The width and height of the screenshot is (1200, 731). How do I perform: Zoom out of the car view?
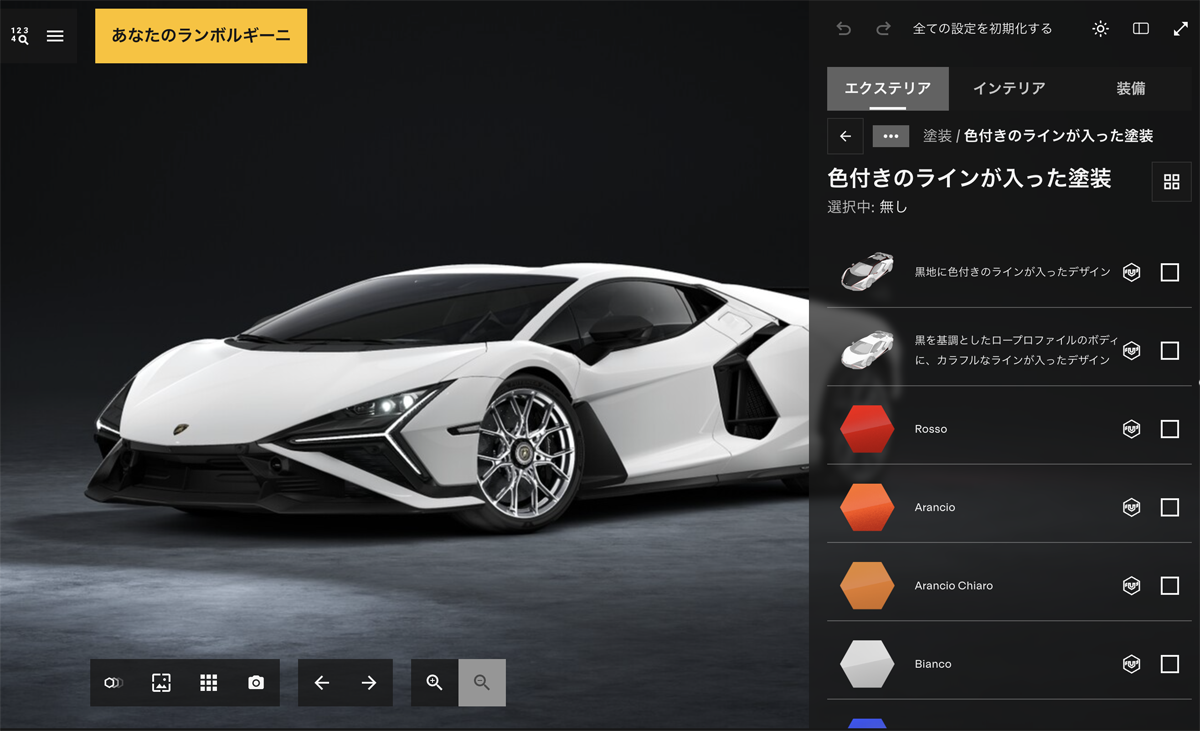[x=482, y=683]
